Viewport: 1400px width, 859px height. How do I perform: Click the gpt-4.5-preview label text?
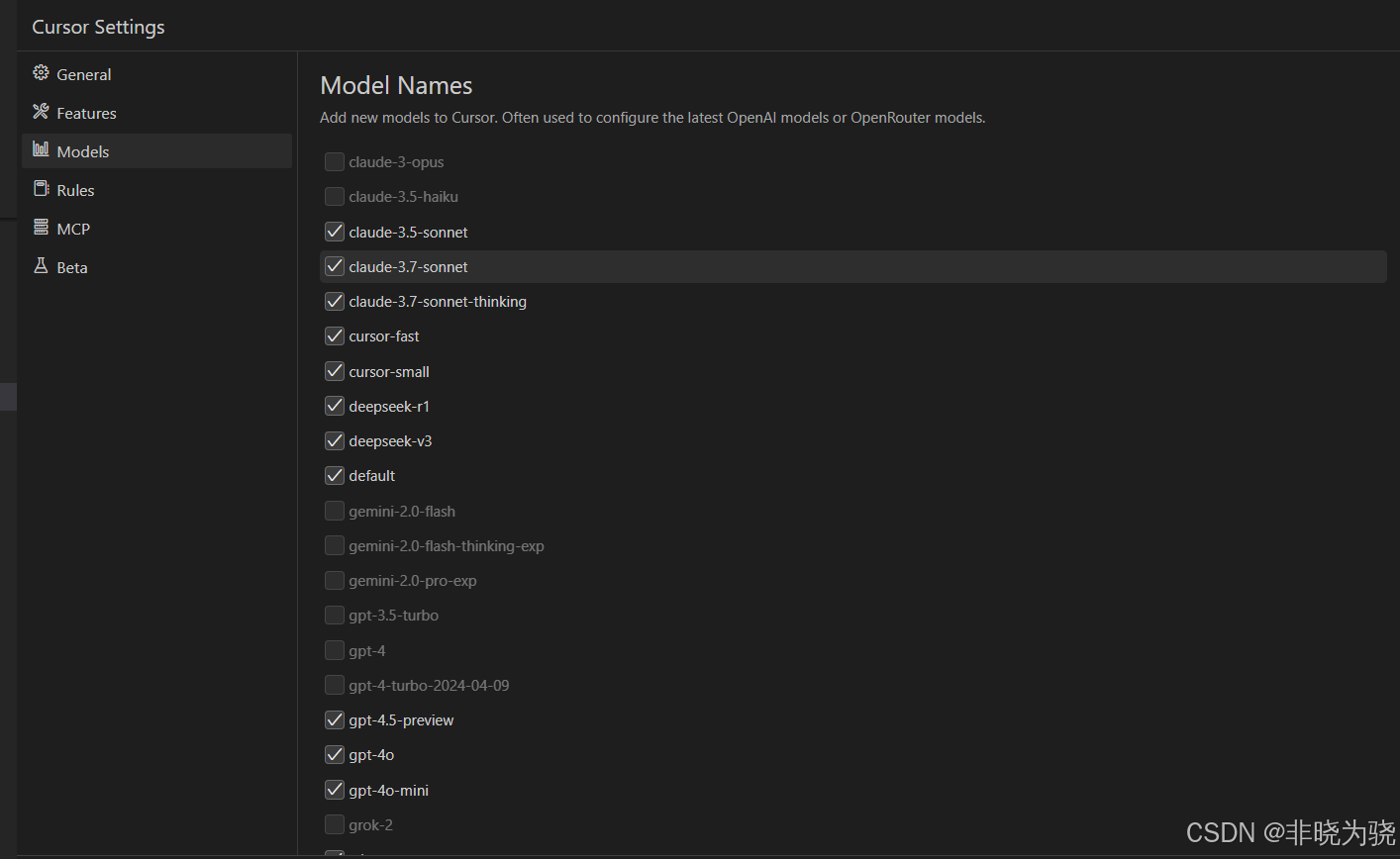click(x=401, y=720)
